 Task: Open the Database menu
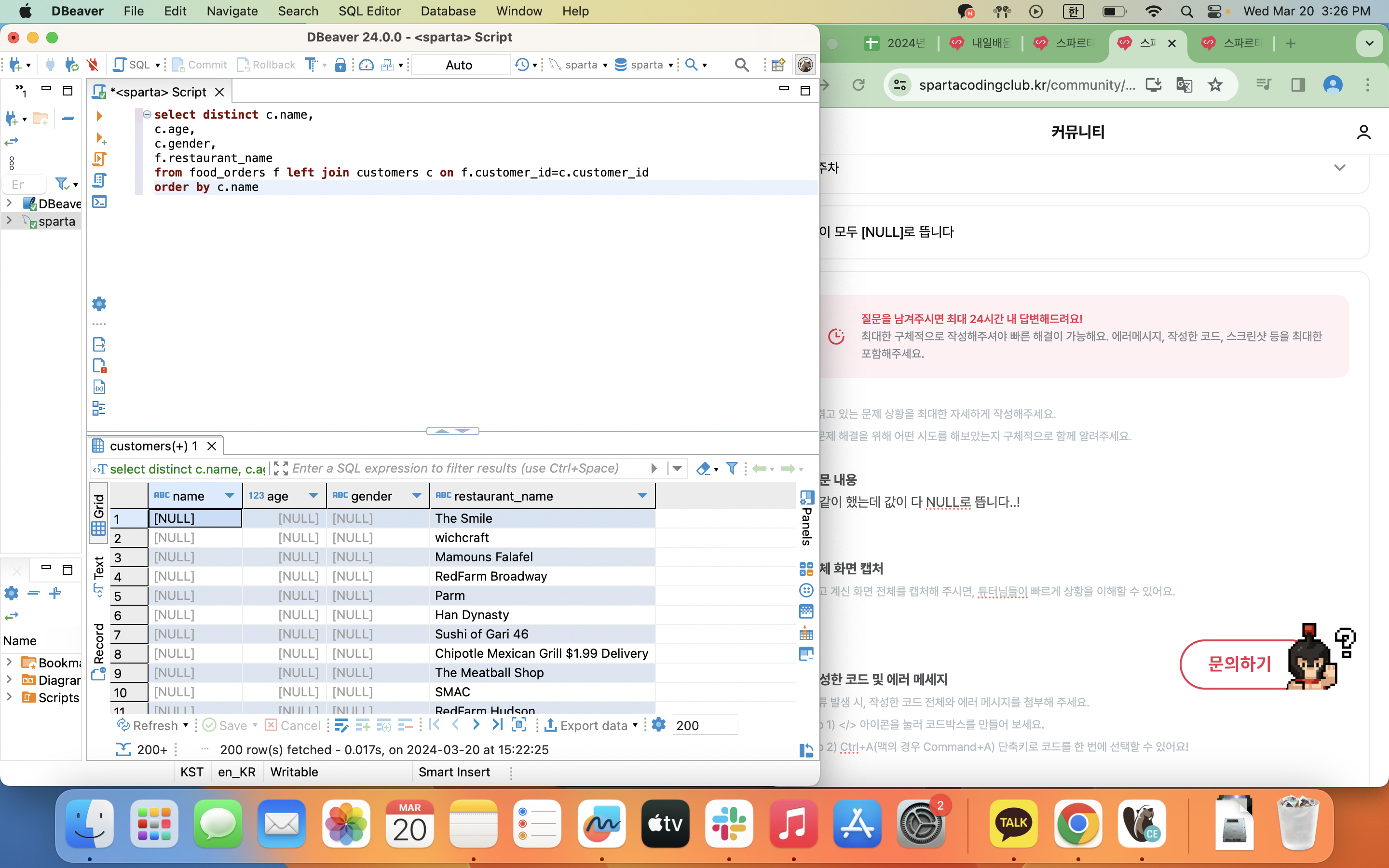[448, 11]
